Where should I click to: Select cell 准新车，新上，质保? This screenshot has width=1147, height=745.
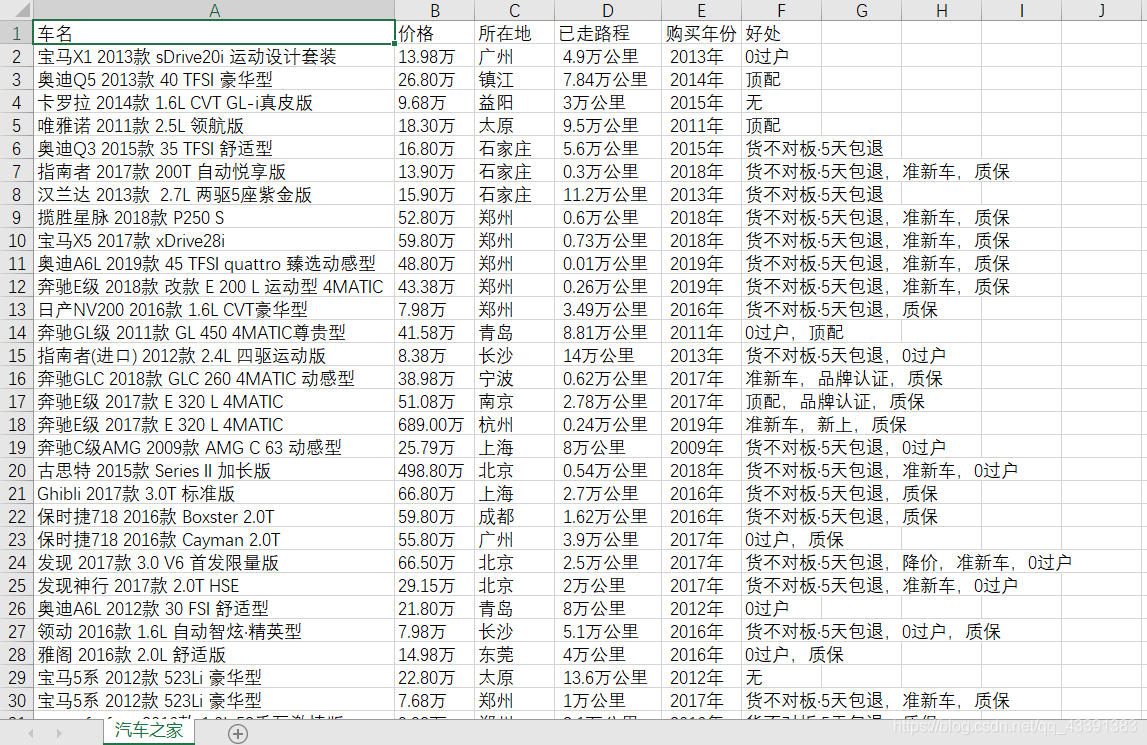pos(826,424)
